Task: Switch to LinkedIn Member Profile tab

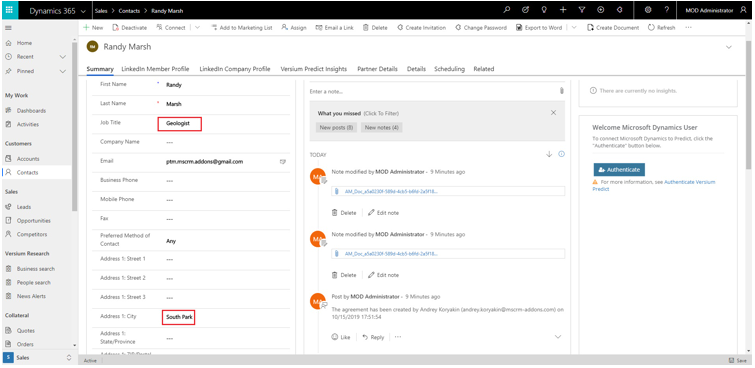Action: [x=155, y=69]
